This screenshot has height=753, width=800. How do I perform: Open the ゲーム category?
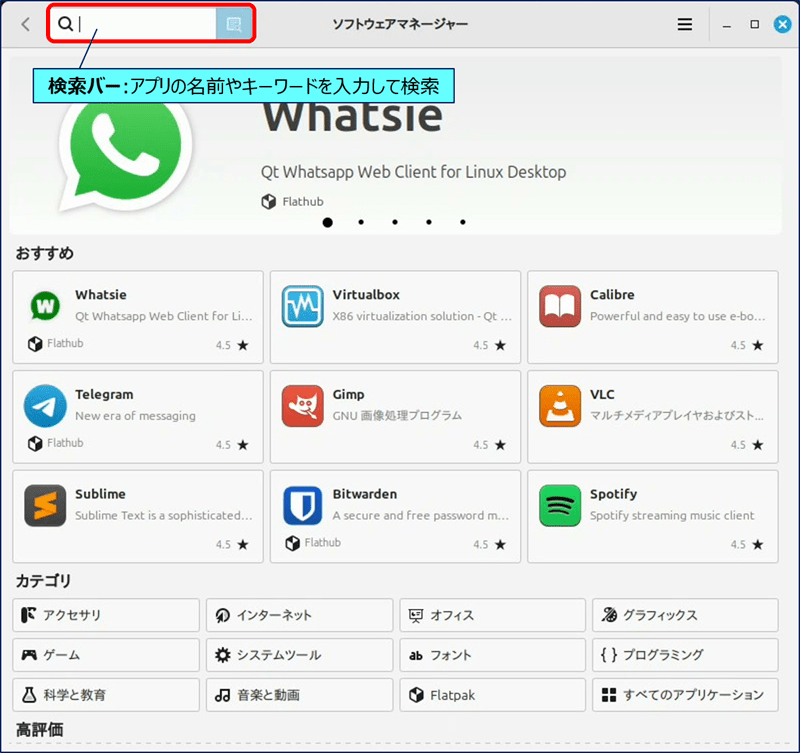click(x=106, y=655)
